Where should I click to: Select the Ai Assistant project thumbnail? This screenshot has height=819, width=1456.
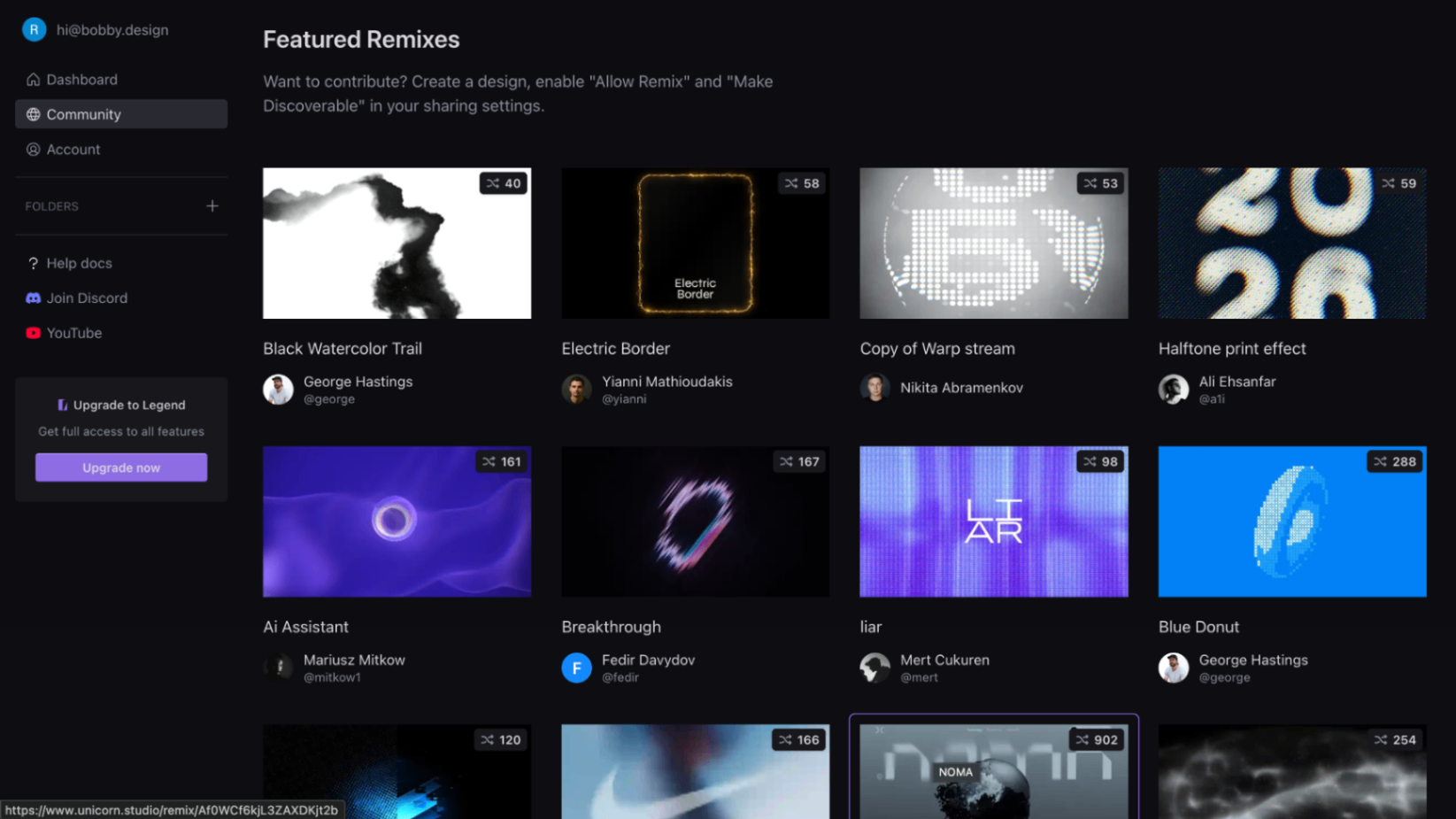pos(397,522)
